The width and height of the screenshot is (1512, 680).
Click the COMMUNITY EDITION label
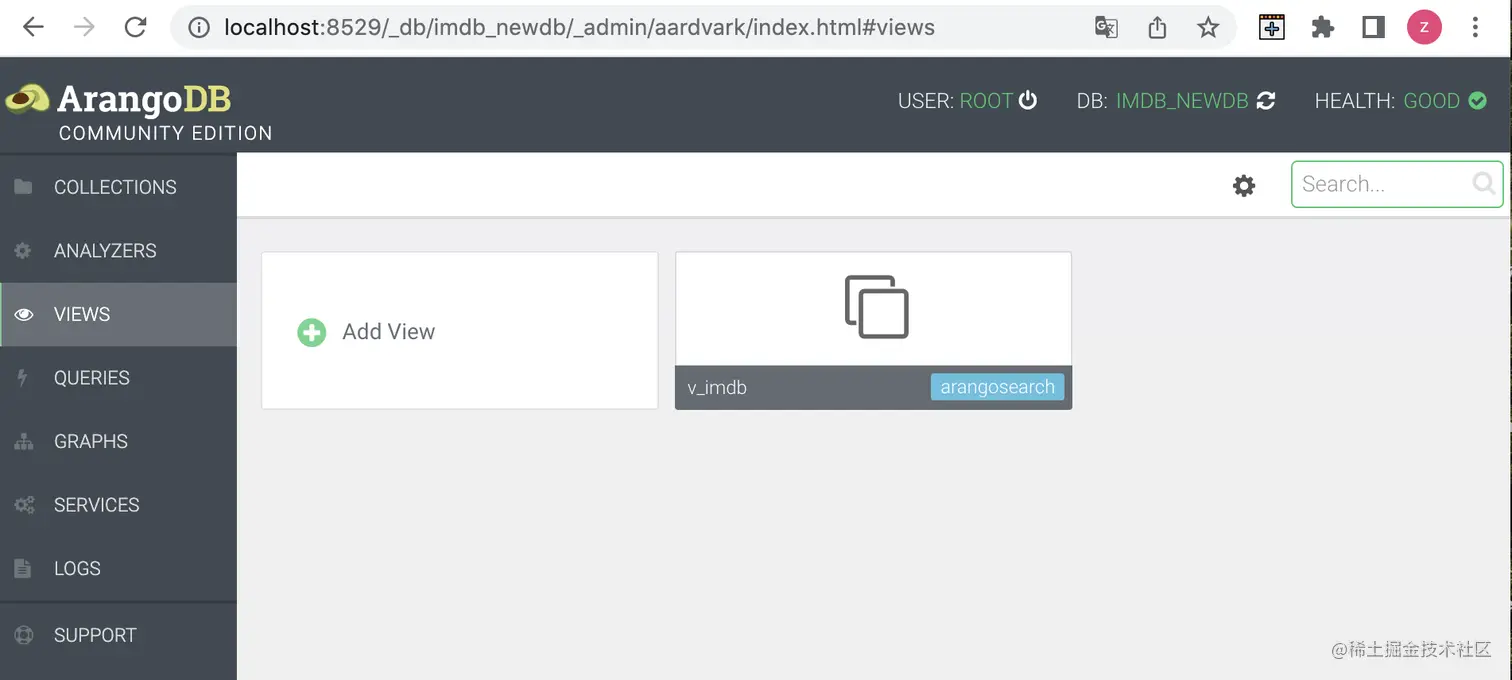pos(166,133)
